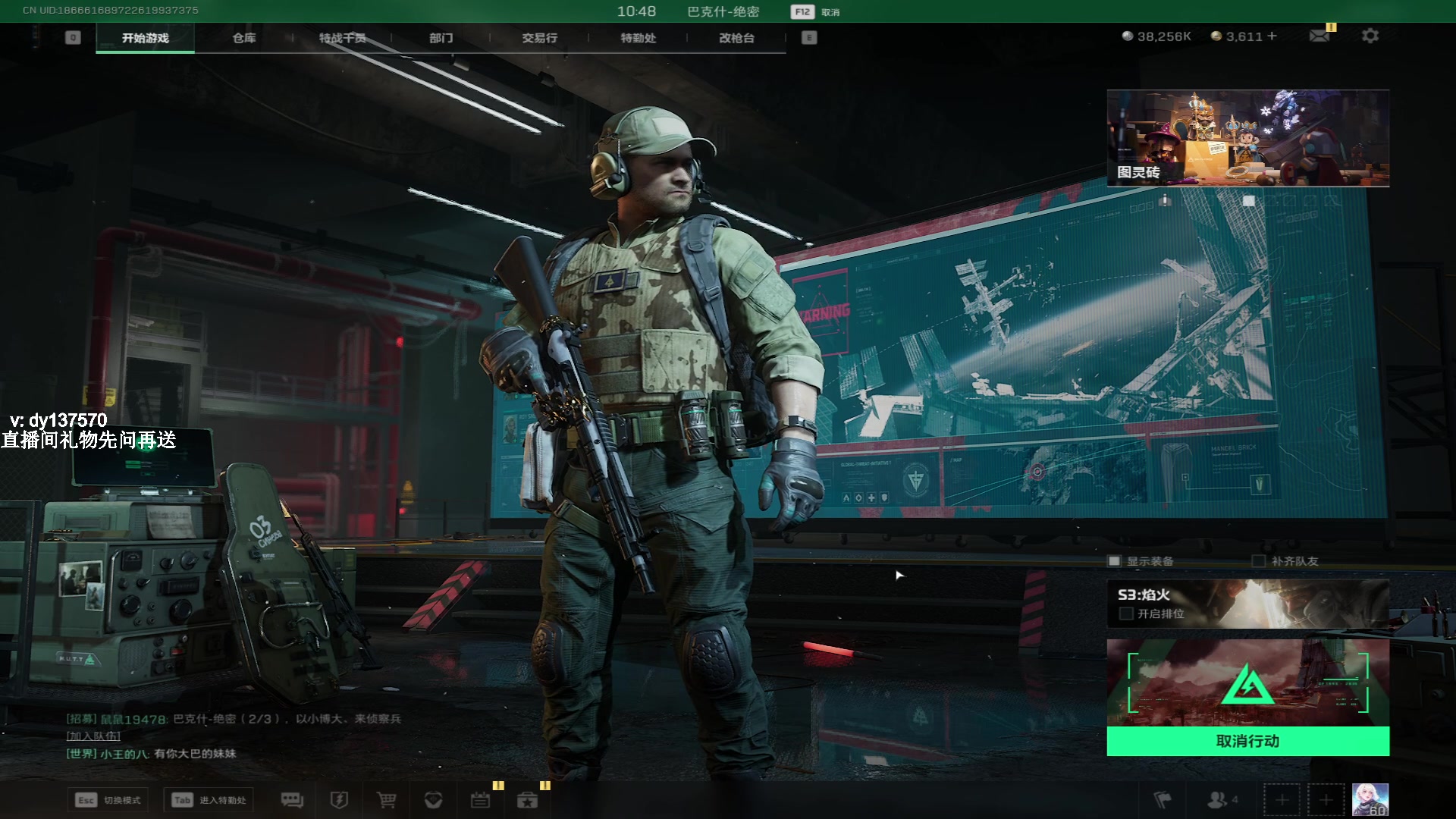1456x819 pixels.
Task: Click the green triangle operation emblem
Action: [1248, 683]
